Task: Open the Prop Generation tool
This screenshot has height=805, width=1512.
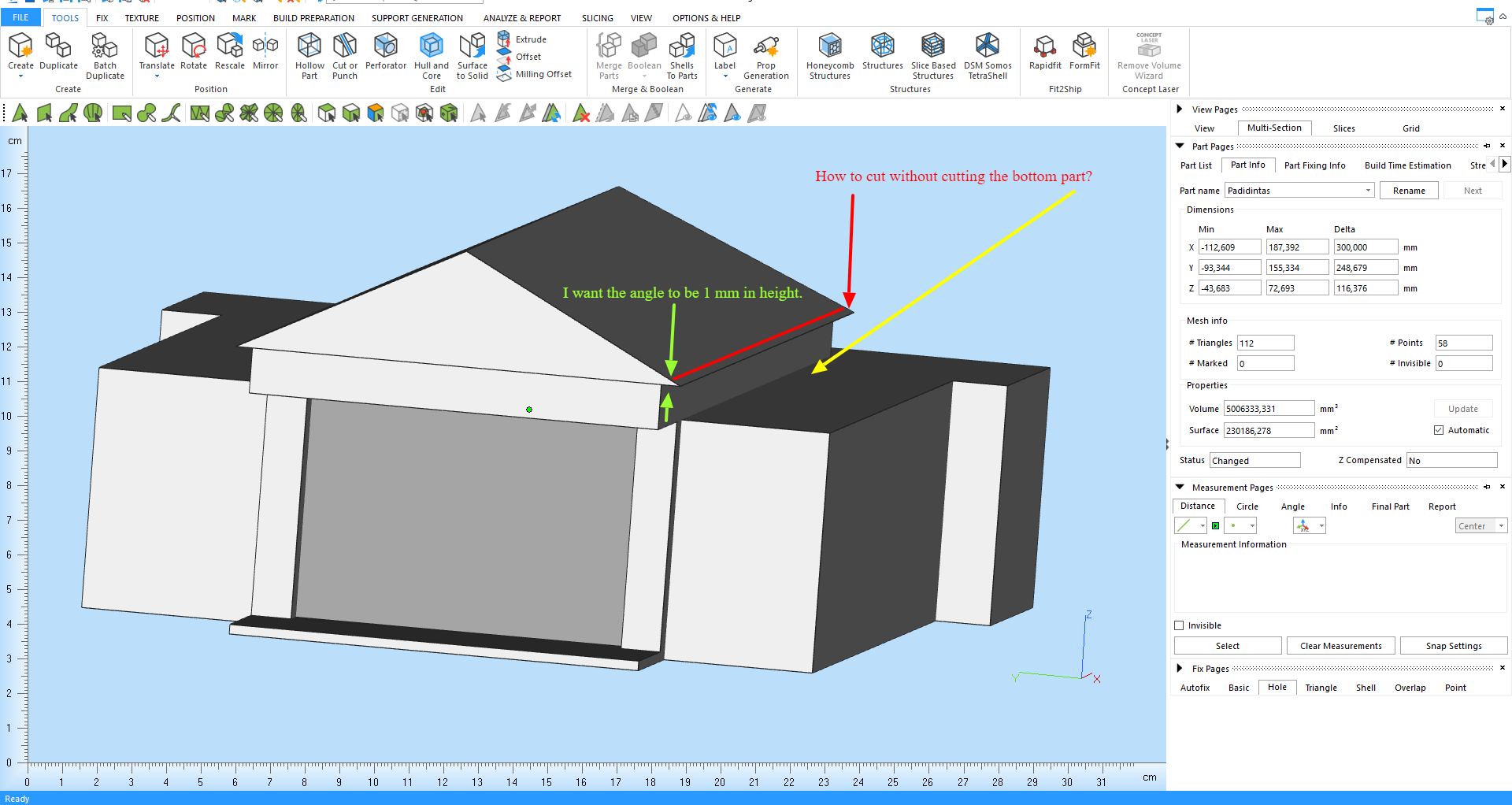Action: click(x=766, y=55)
